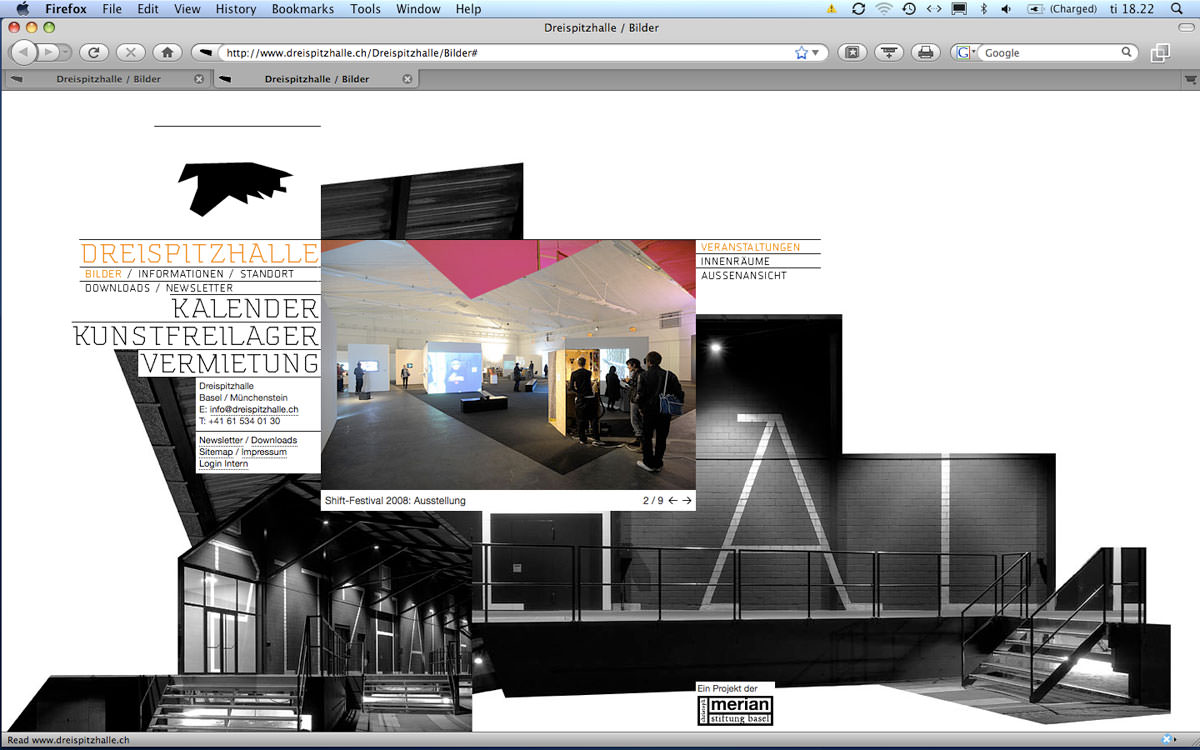Click the sync arrows menu bar icon
This screenshot has width=1200, height=750.
click(x=858, y=9)
